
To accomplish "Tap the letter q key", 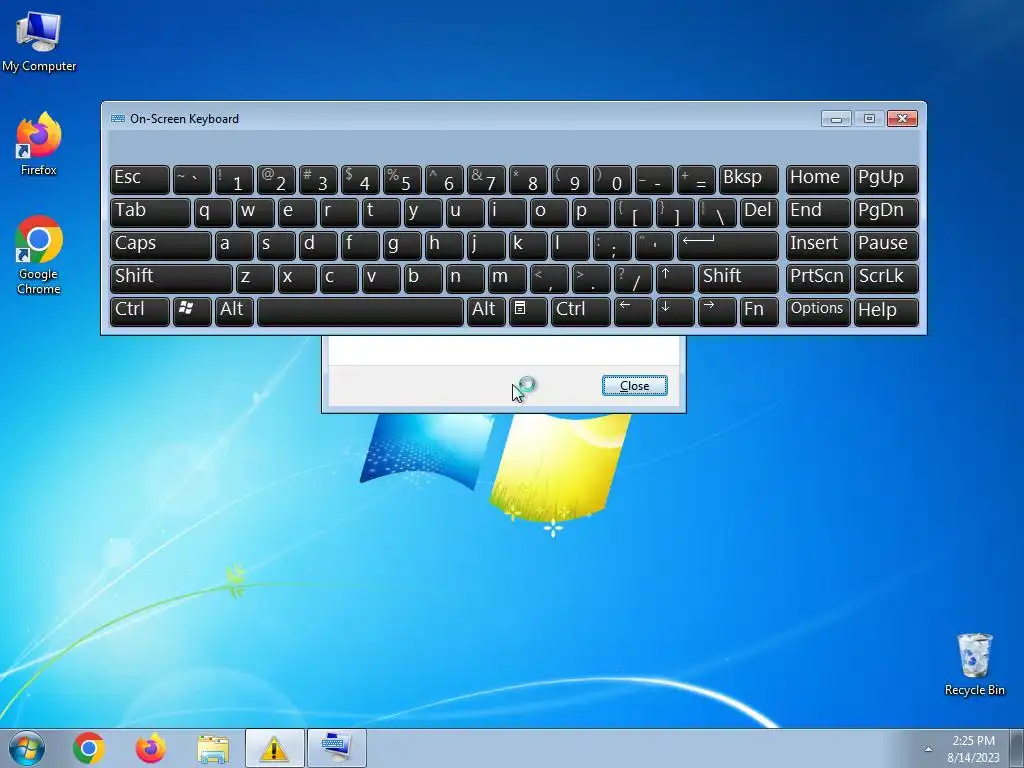I will [x=213, y=213].
